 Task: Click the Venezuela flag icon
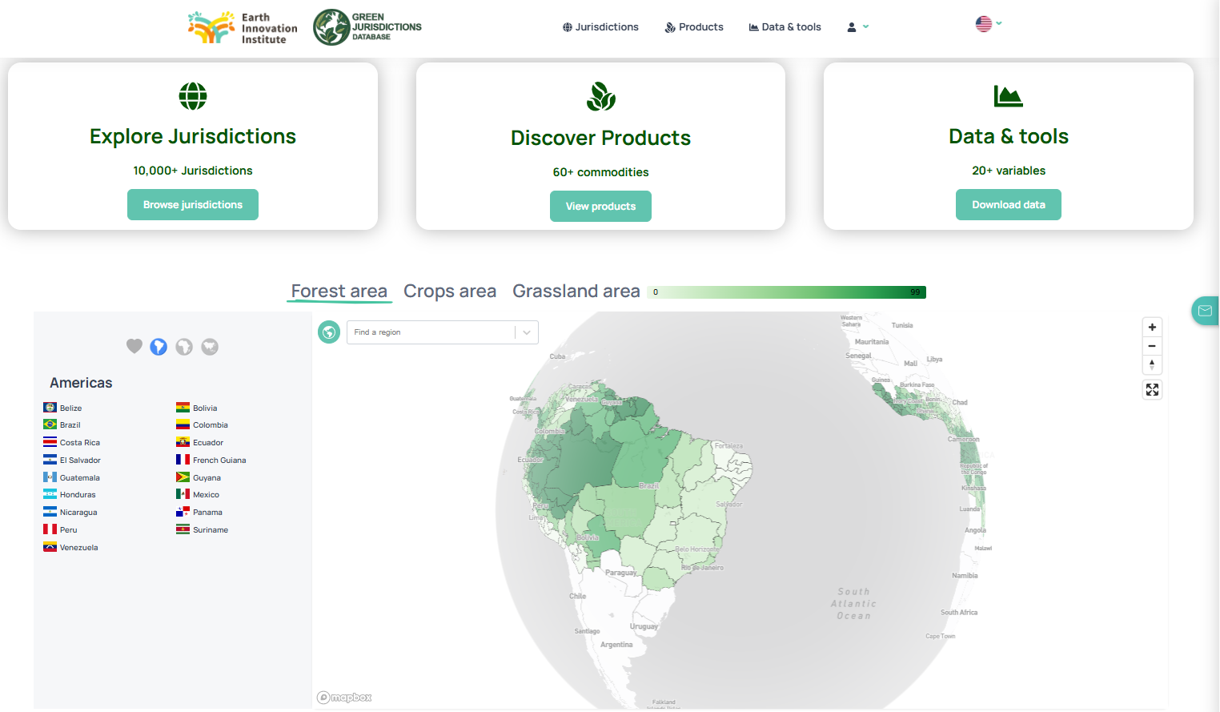click(50, 547)
